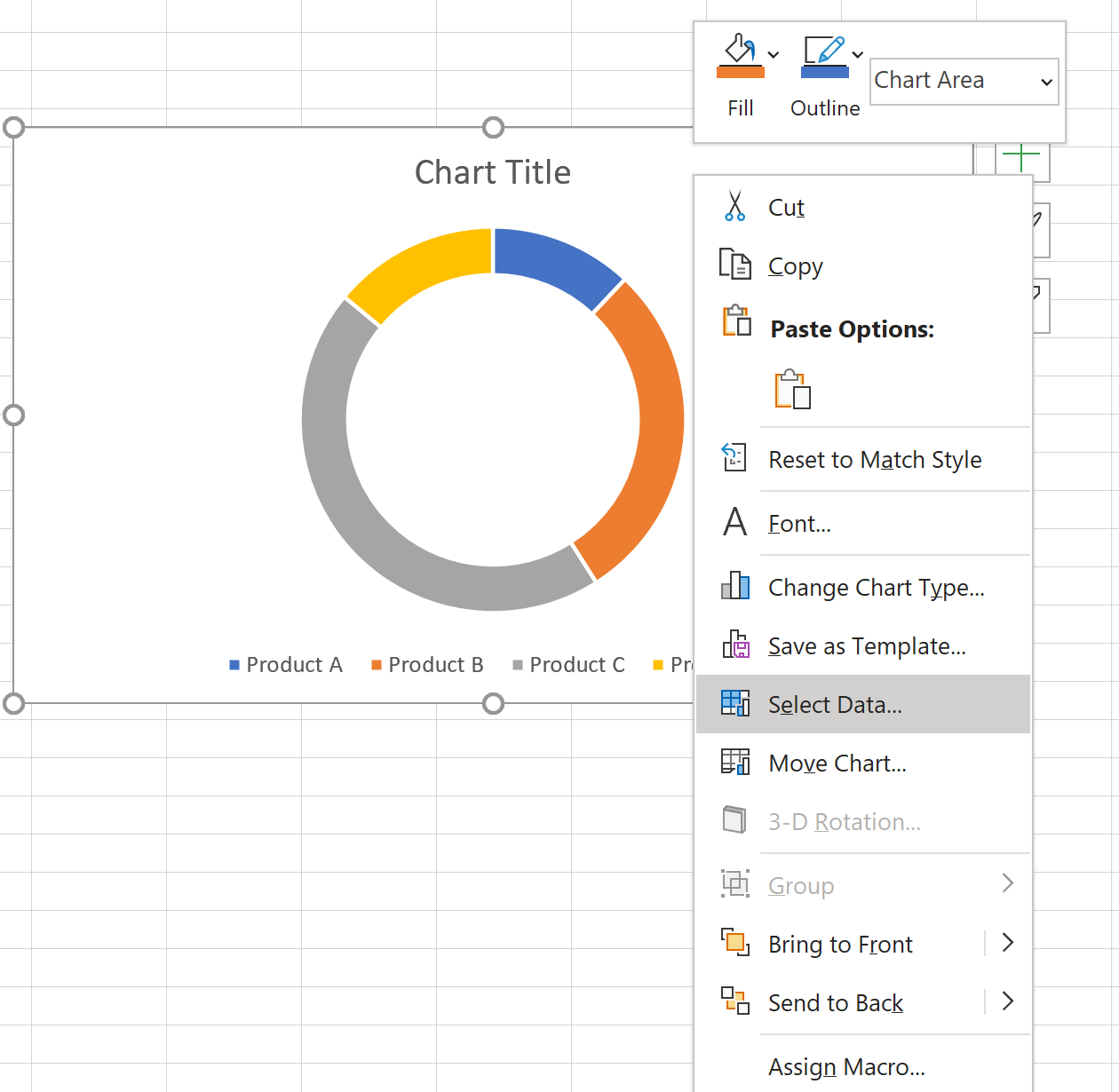Click the Paste Options clipboard icon
Viewport: 1119px width, 1092px height.
736,320
